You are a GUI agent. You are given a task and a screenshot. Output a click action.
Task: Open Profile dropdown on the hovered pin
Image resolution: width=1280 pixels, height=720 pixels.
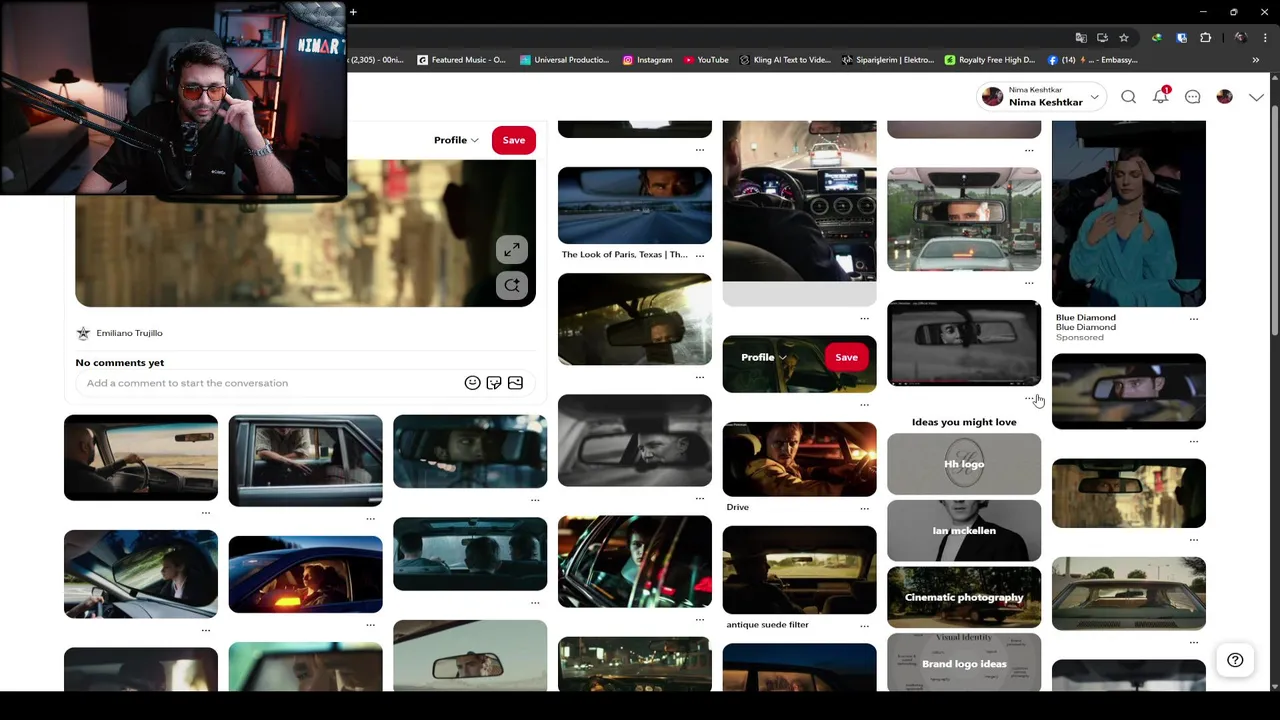coord(763,357)
